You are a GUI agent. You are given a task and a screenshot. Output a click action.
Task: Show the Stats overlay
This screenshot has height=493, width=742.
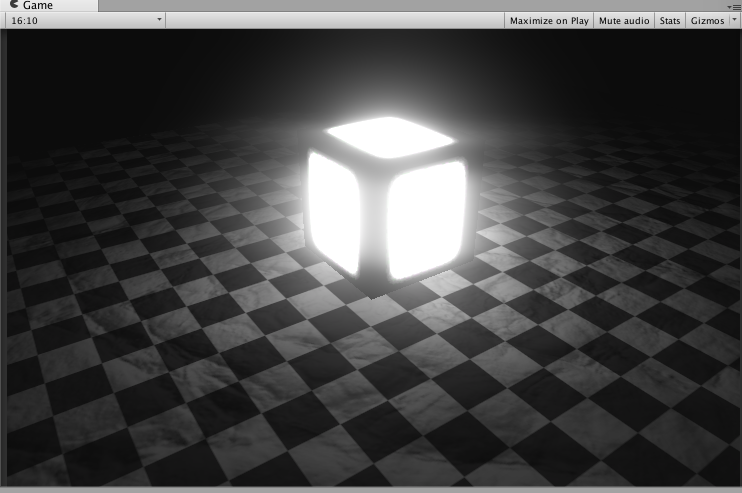coord(670,20)
